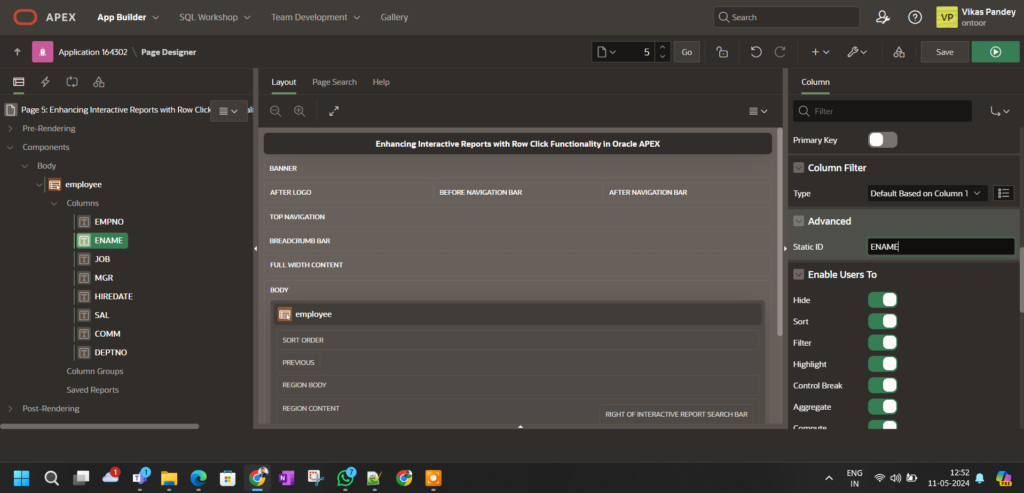Zoom in on the layout canvas
The height and width of the screenshot is (493, 1024).
299,111
